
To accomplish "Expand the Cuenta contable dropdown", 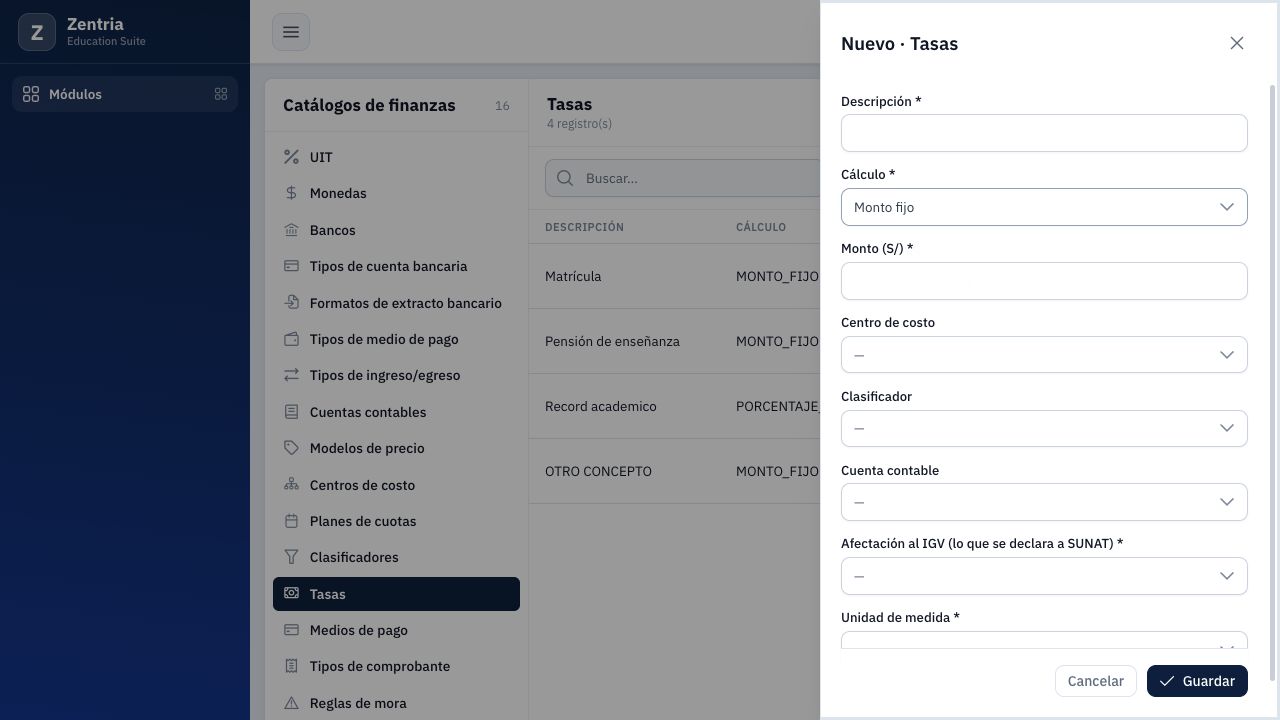I will click(1044, 502).
